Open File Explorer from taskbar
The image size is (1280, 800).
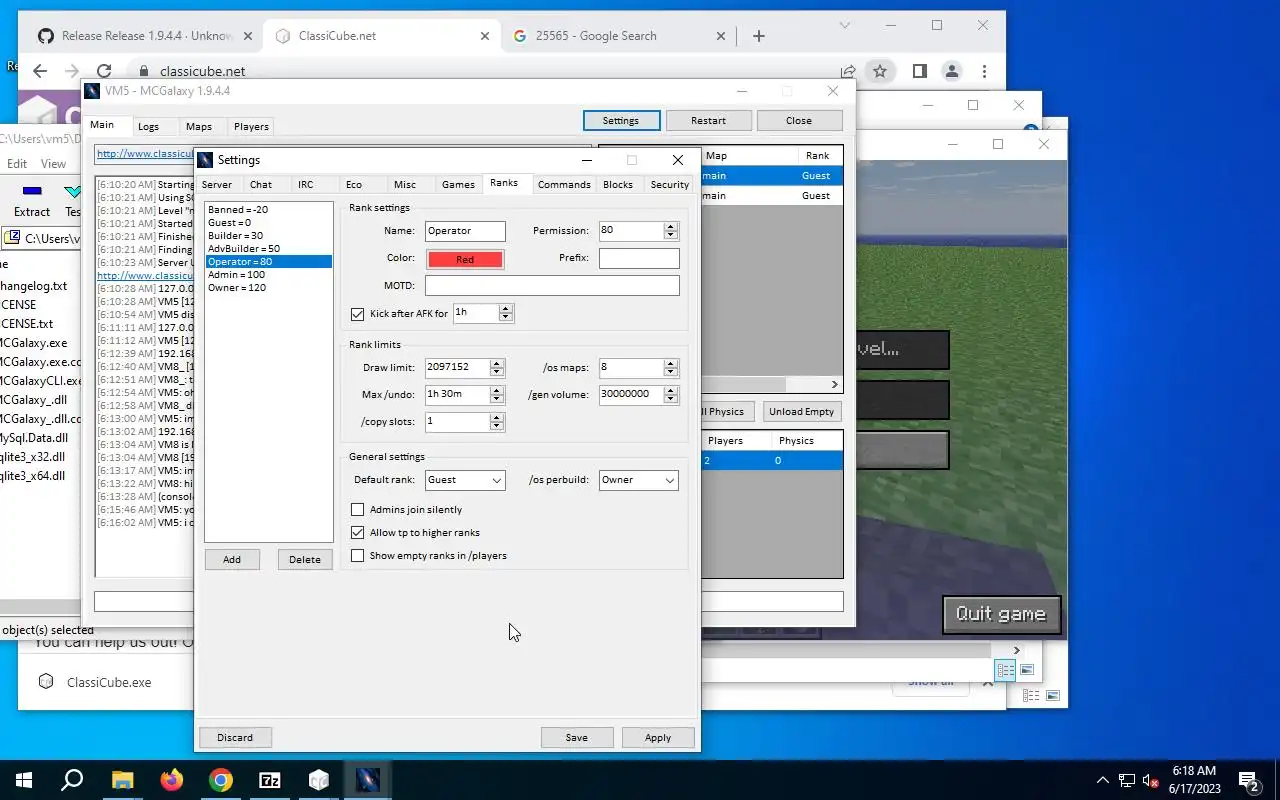click(x=122, y=780)
